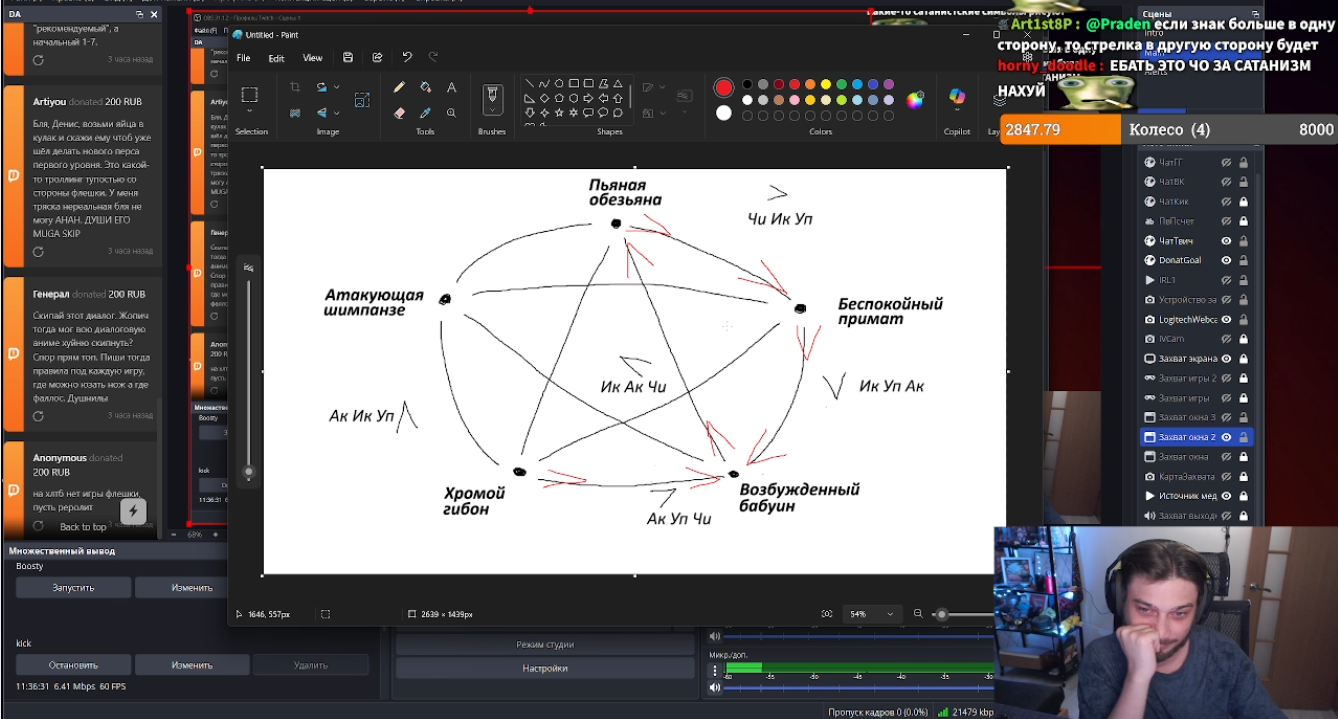Image resolution: width=1338 pixels, height=719 pixels.
Task: Click the lightning bolt icon in donations panel
Action: (133, 512)
